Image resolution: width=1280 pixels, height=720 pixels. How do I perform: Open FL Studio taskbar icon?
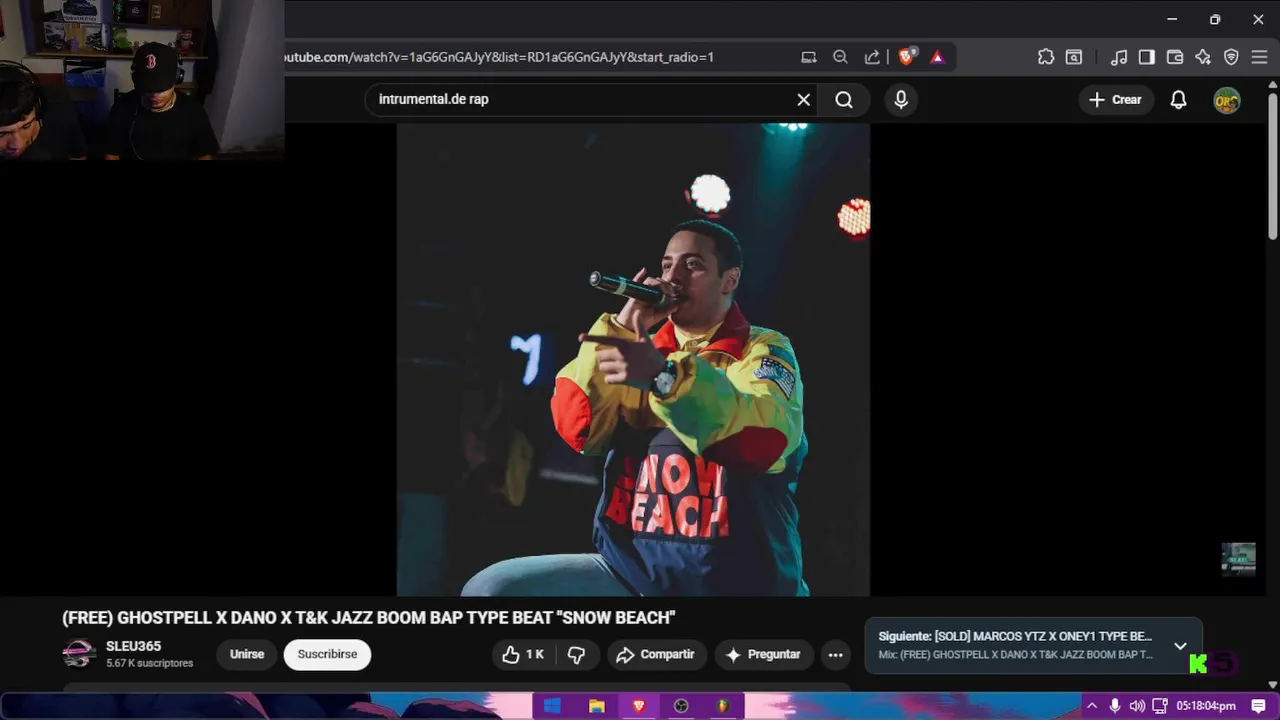tap(724, 706)
